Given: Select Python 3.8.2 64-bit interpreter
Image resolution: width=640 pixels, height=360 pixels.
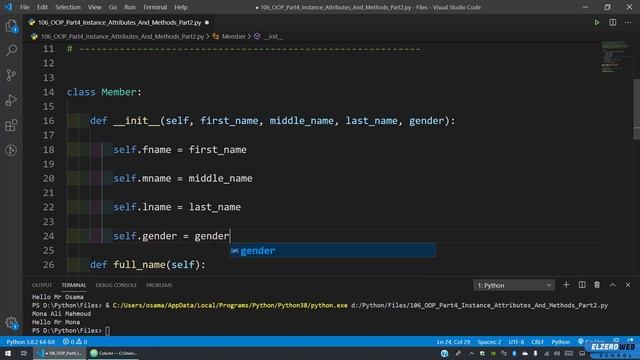Looking at the screenshot, I should pyautogui.click(x=31, y=342).
